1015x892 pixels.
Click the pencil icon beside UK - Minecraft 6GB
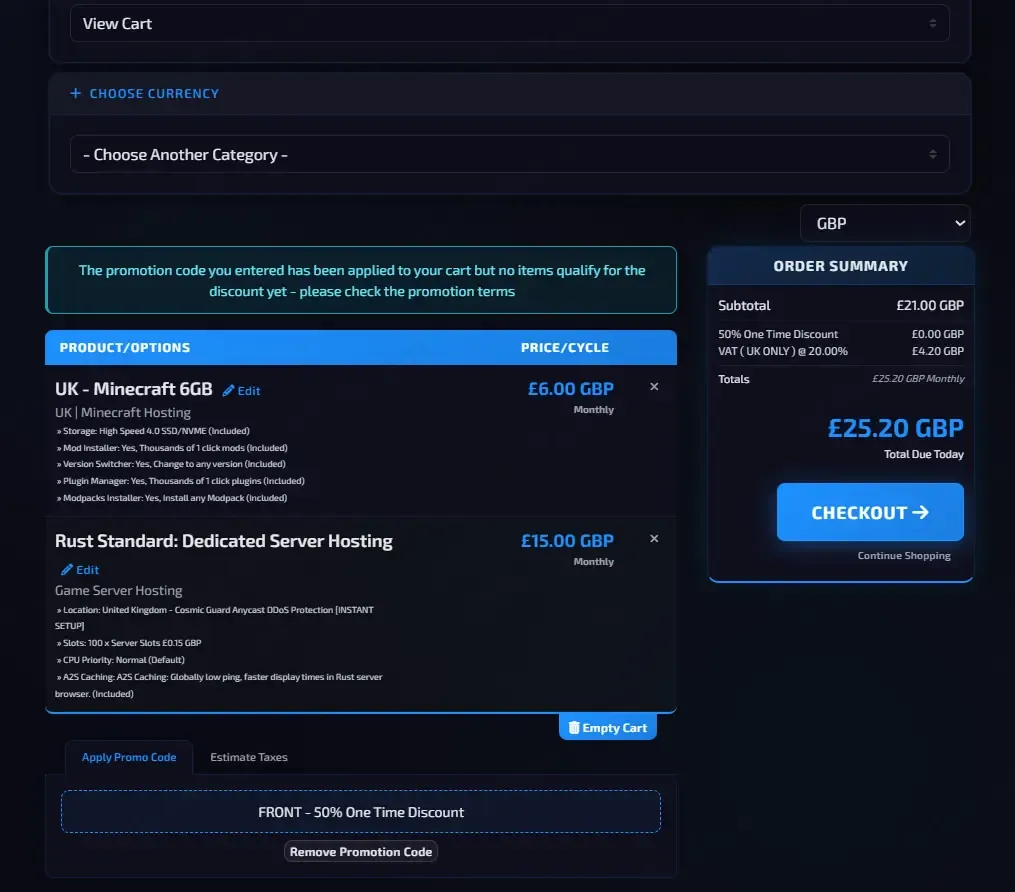click(228, 390)
